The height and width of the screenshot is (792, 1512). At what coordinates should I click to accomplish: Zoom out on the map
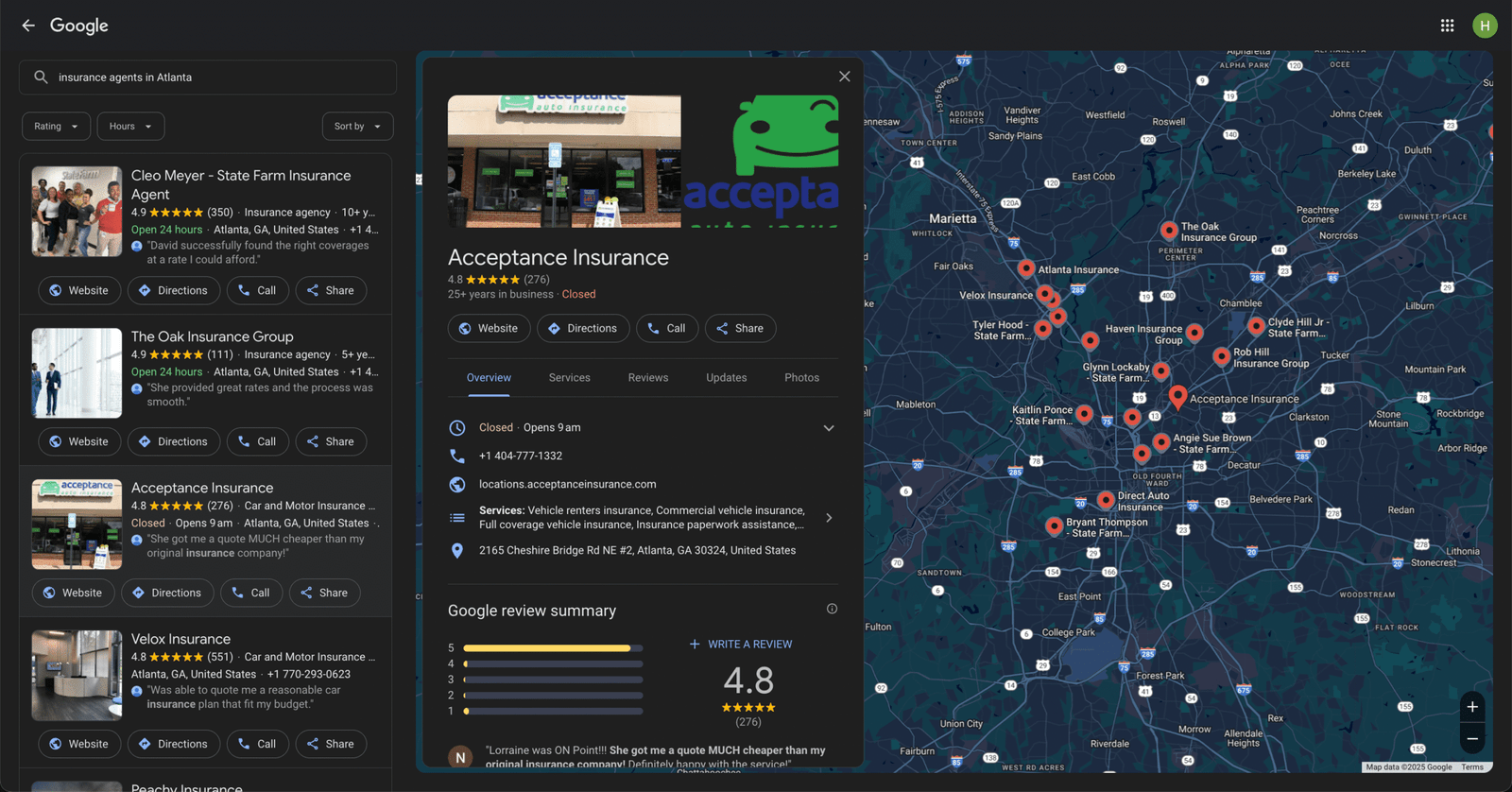(x=1472, y=739)
